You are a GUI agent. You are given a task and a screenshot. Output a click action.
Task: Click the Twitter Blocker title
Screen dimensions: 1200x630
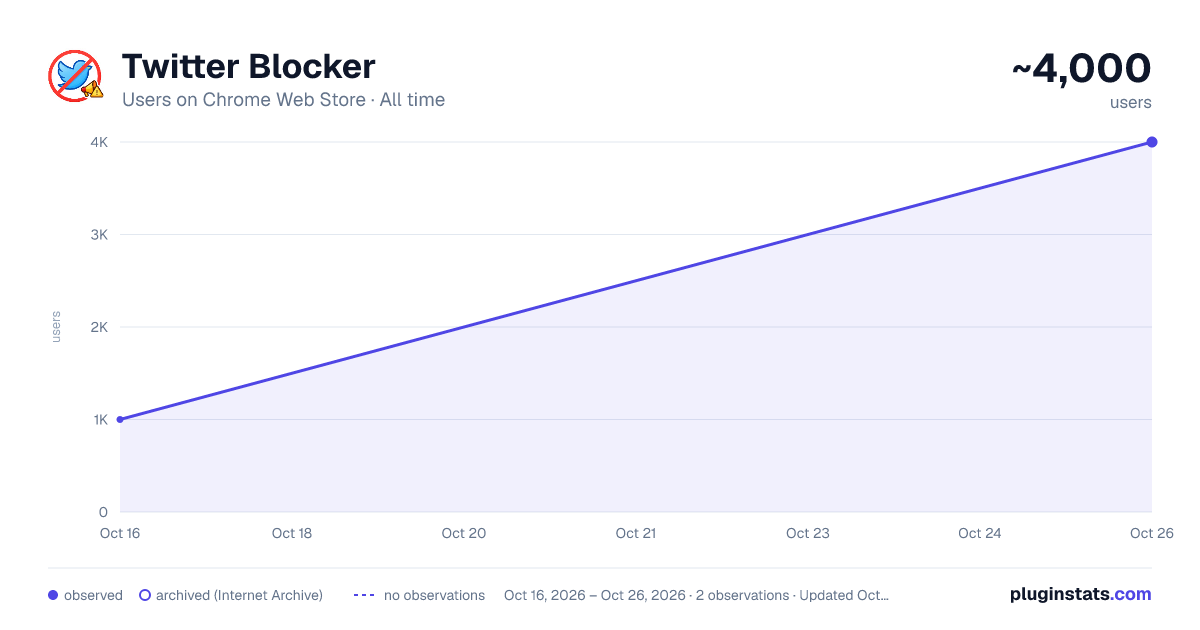(248, 67)
